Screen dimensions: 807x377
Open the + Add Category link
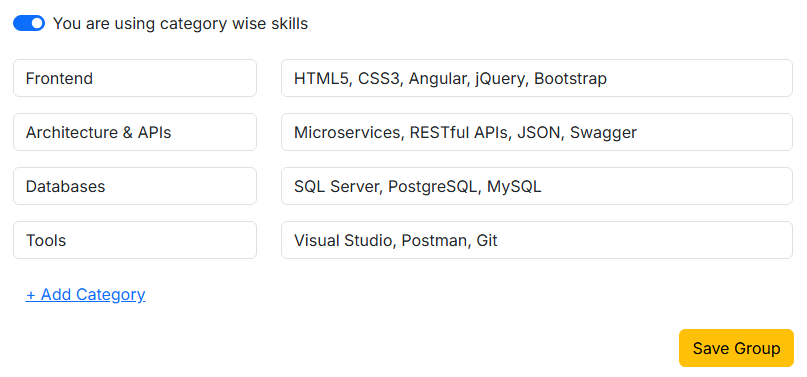[x=85, y=295]
